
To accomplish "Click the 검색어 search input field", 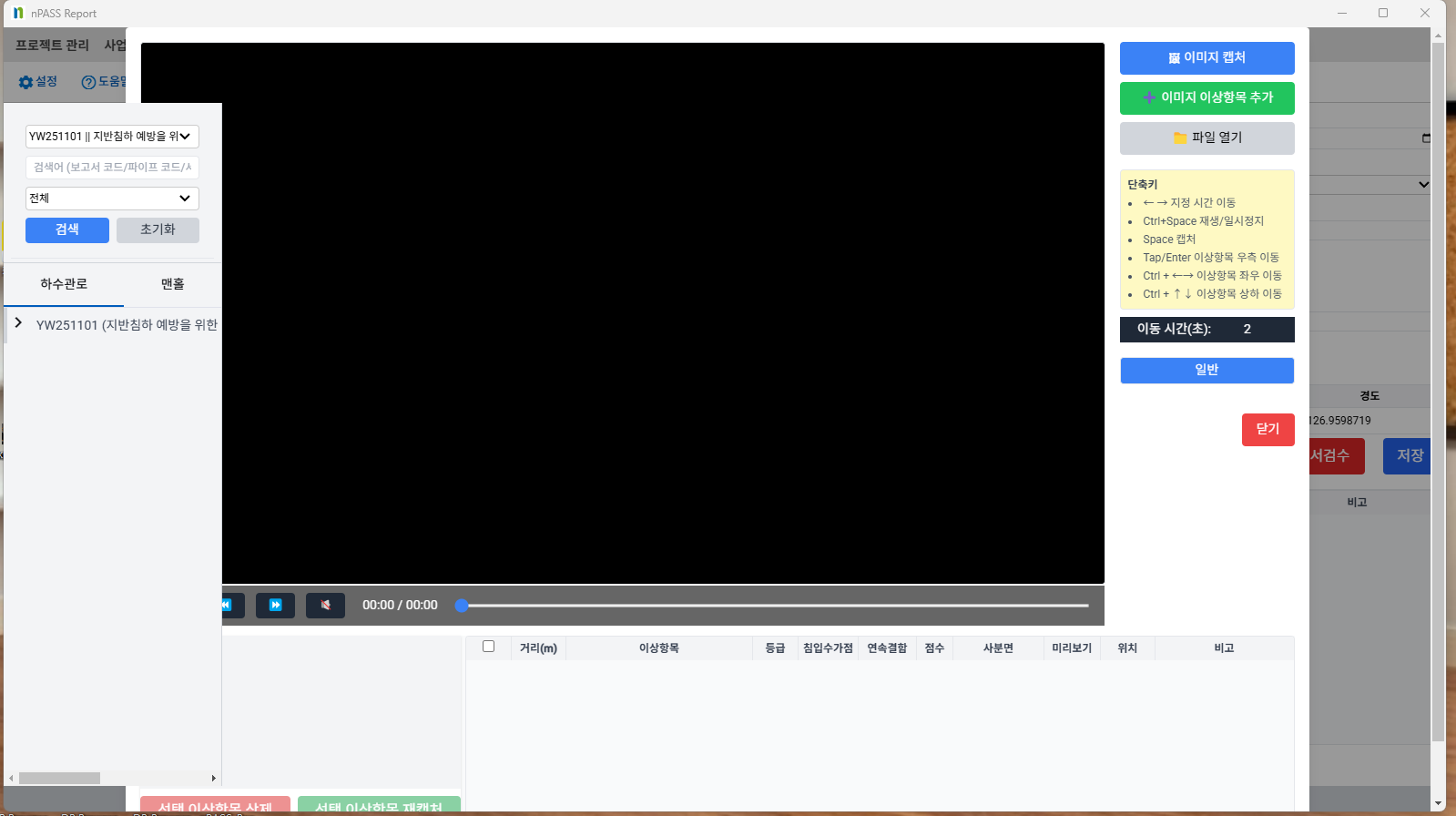I will point(112,168).
